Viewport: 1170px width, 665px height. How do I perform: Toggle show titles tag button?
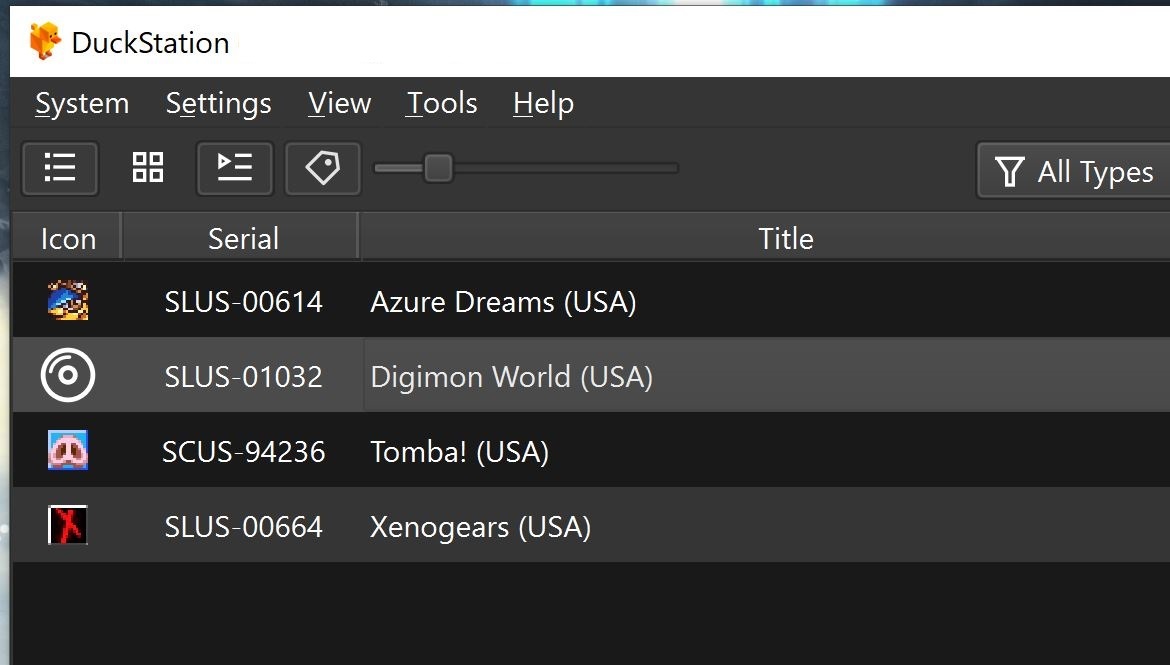click(323, 168)
